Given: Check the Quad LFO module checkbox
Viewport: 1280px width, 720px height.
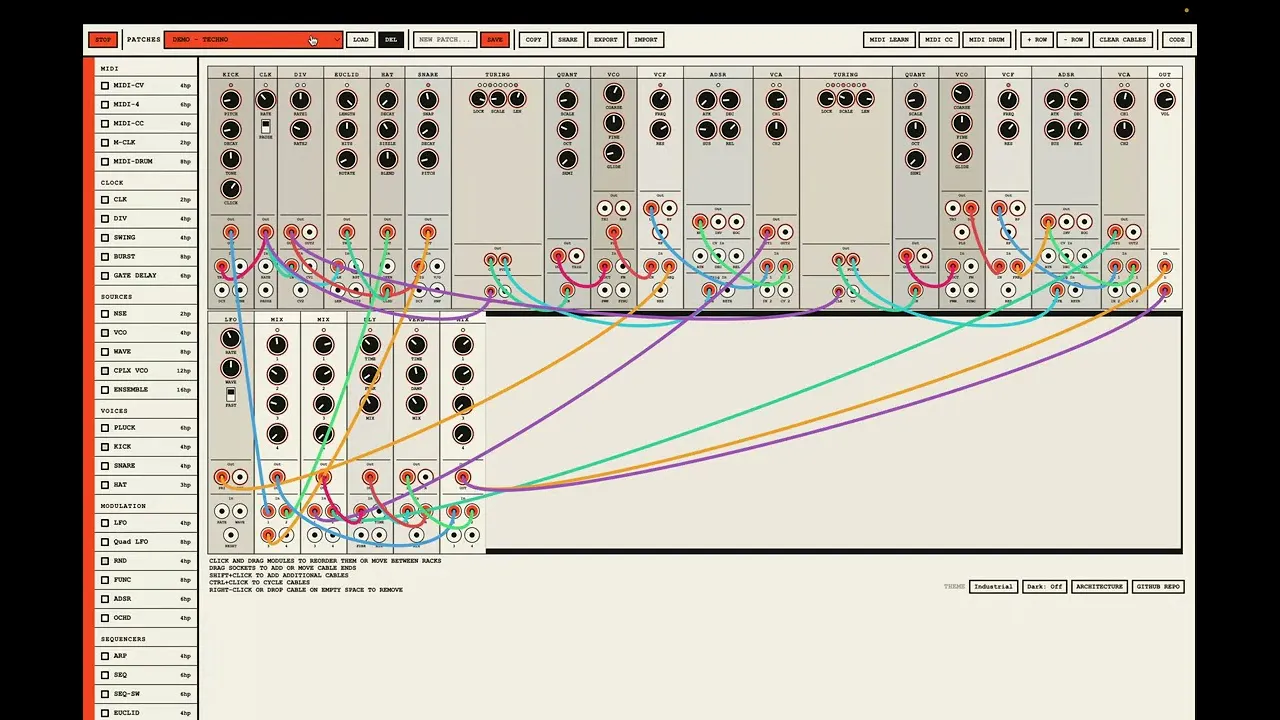Looking at the screenshot, I should coord(105,542).
